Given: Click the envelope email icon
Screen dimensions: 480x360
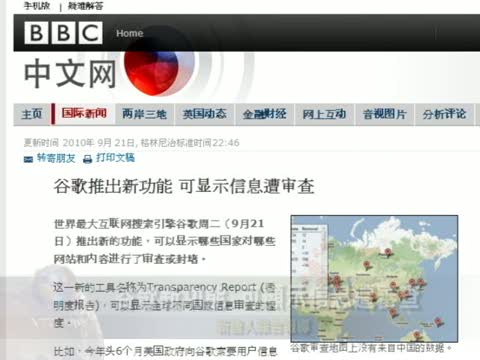Looking at the screenshot, I should pyautogui.click(x=28, y=159).
